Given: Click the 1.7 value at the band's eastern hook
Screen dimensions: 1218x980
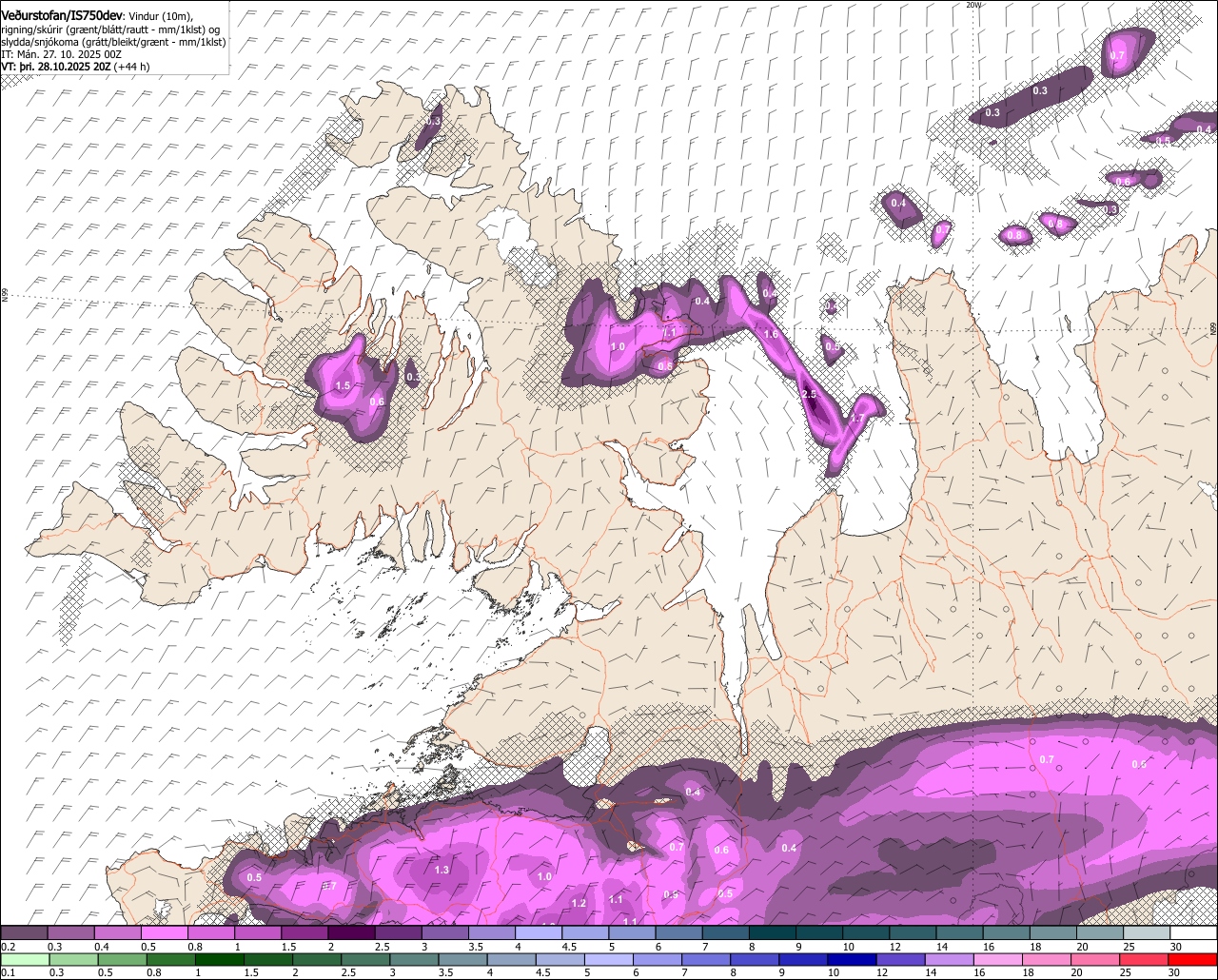Looking at the screenshot, I should [855, 419].
